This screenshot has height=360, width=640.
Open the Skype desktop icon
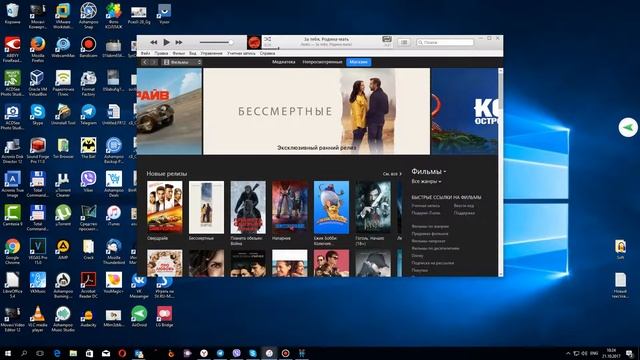38,114
